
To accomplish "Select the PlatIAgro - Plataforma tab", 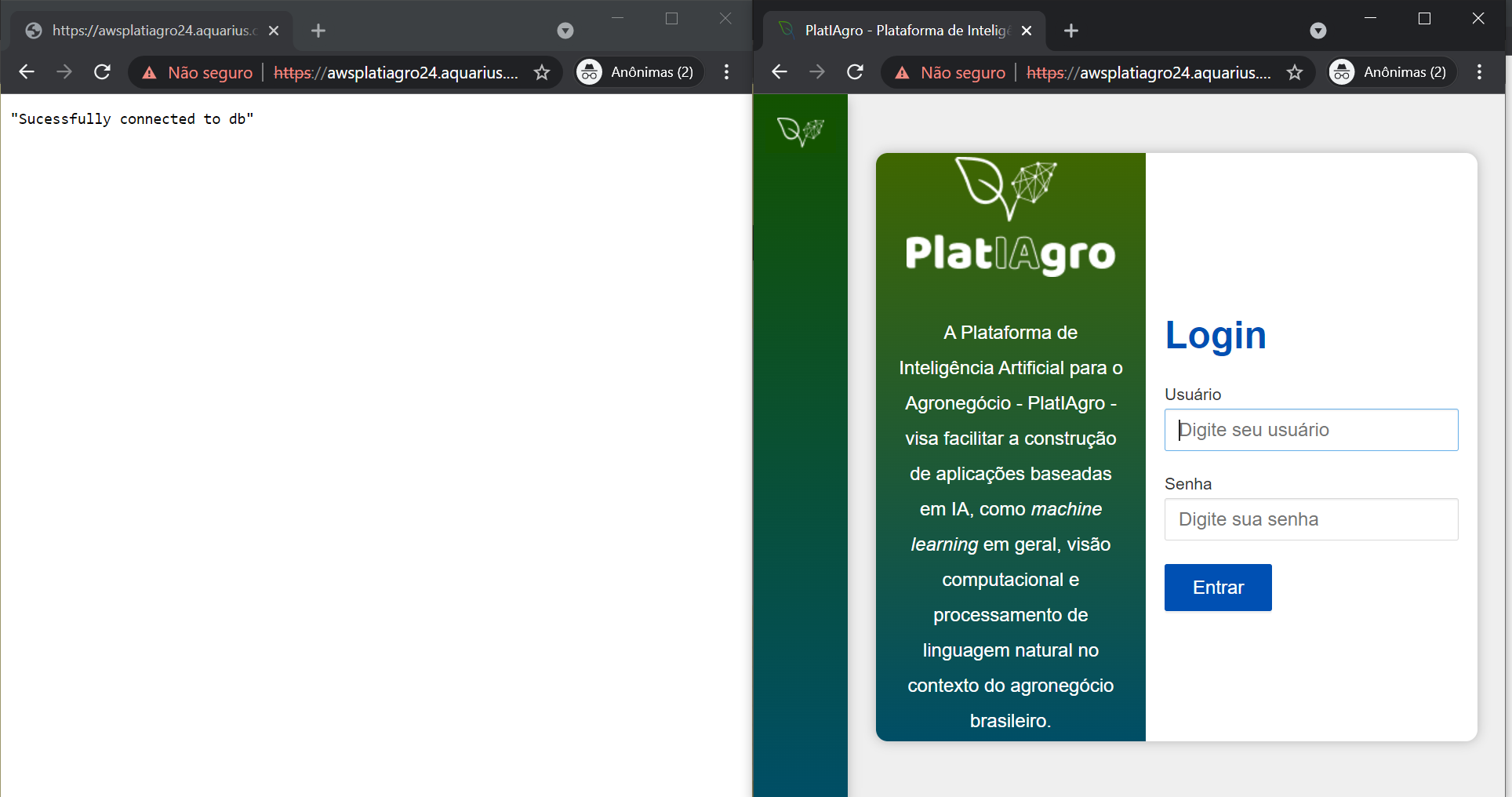I will pyautogui.click(x=904, y=31).
